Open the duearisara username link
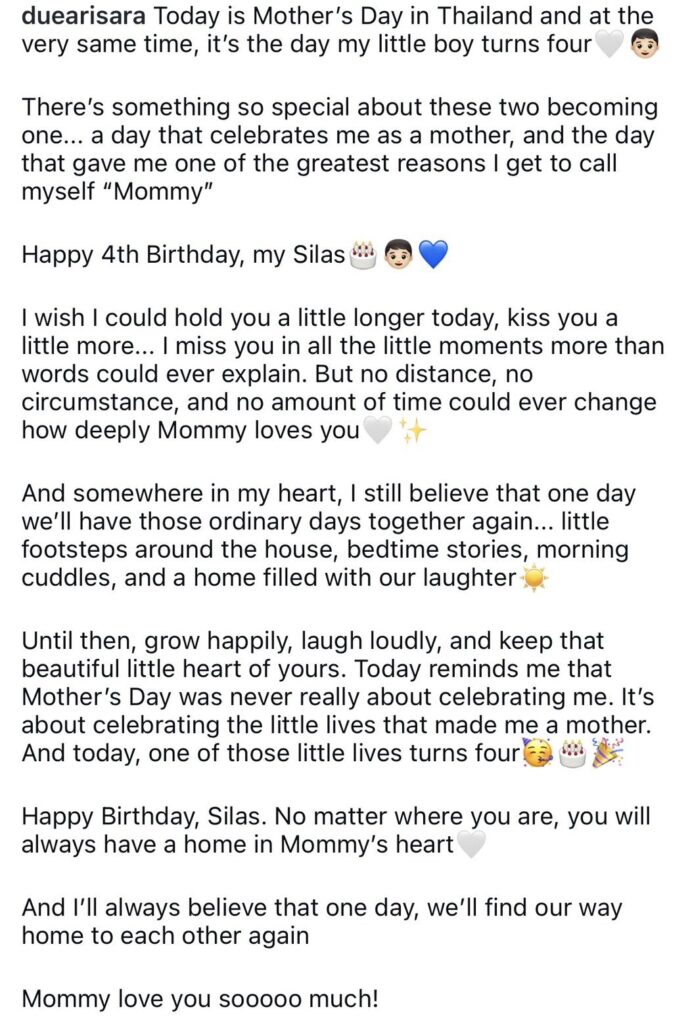Image resolution: width=690 pixels, height=1024 pixels. click(x=84, y=16)
